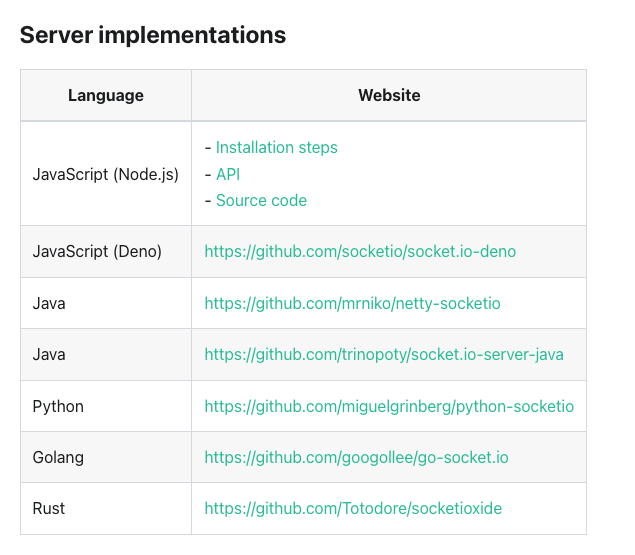Image resolution: width=635 pixels, height=555 pixels.
Task: Open trinopoty/socket.io-server-java repository link
Action: click(x=384, y=354)
